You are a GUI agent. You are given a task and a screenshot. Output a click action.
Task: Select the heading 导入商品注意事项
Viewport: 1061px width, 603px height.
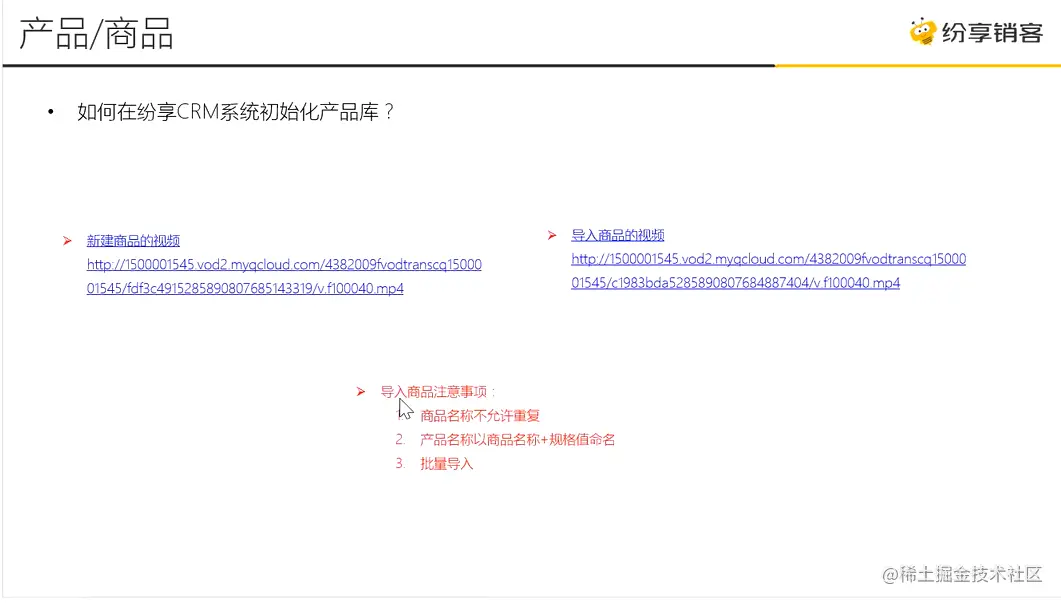tap(438, 391)
